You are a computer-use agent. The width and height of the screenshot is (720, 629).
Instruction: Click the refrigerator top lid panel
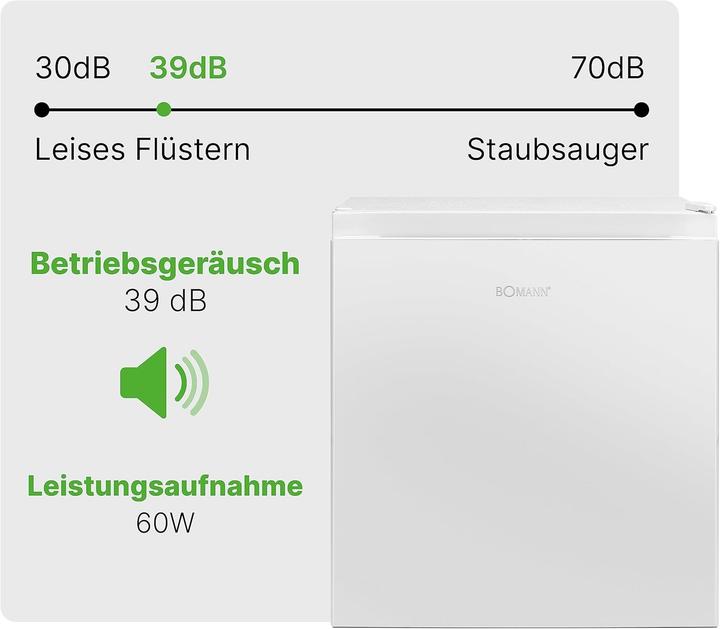click(523, 218)
